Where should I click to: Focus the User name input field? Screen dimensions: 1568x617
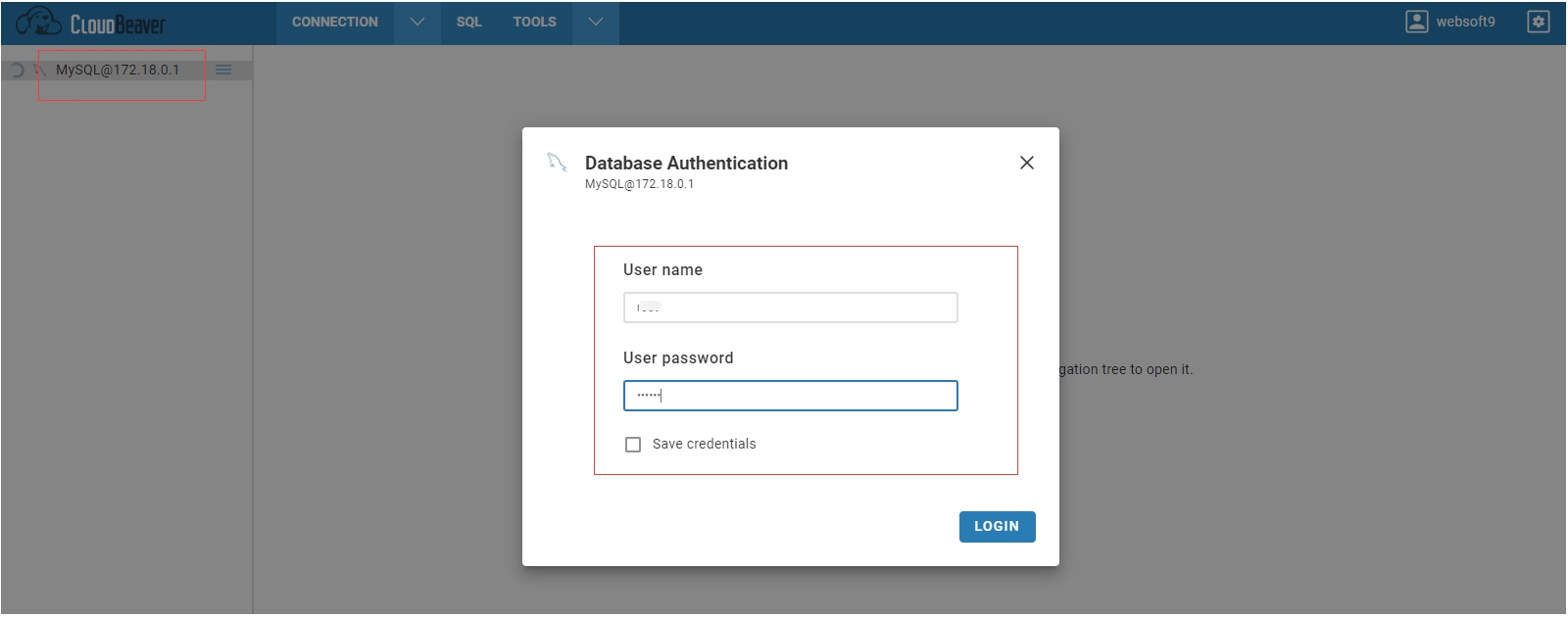coord(790,308)
